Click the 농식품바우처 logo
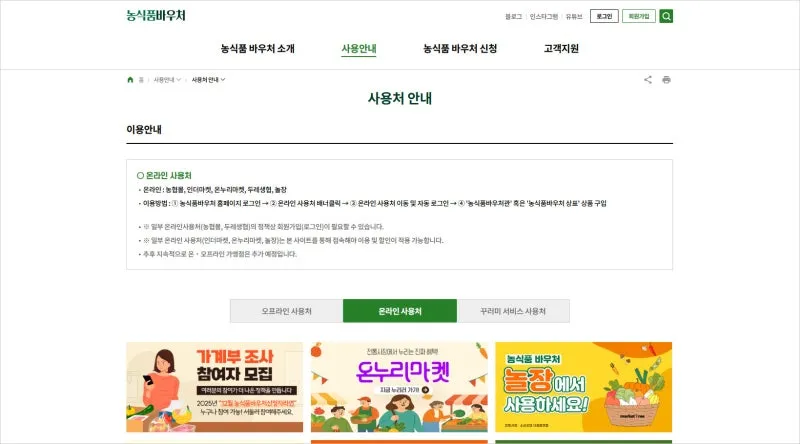 point(156,15)
